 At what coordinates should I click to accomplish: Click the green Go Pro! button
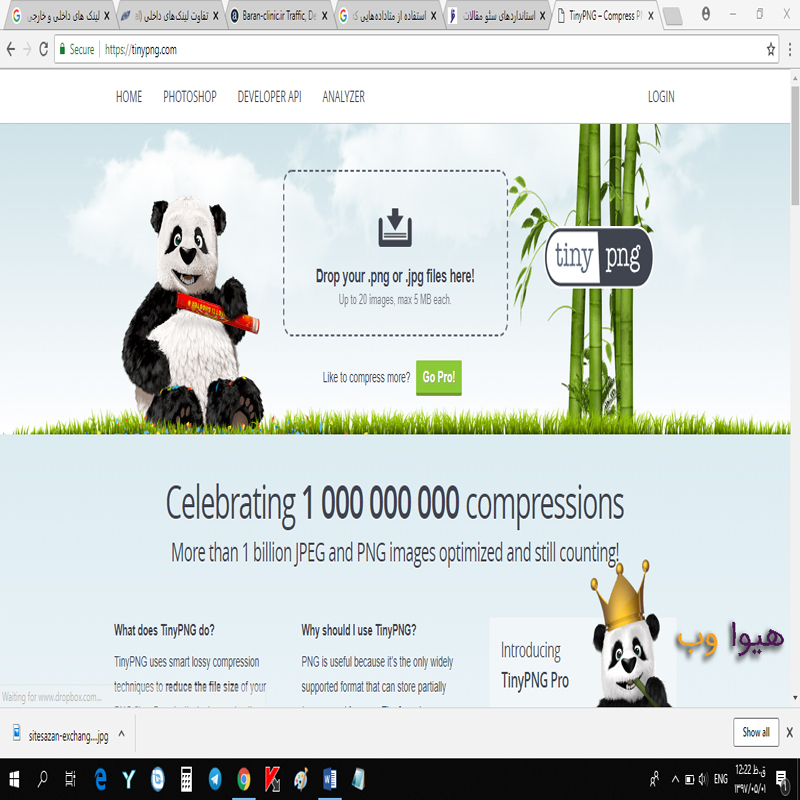click(x=439, y=378)
